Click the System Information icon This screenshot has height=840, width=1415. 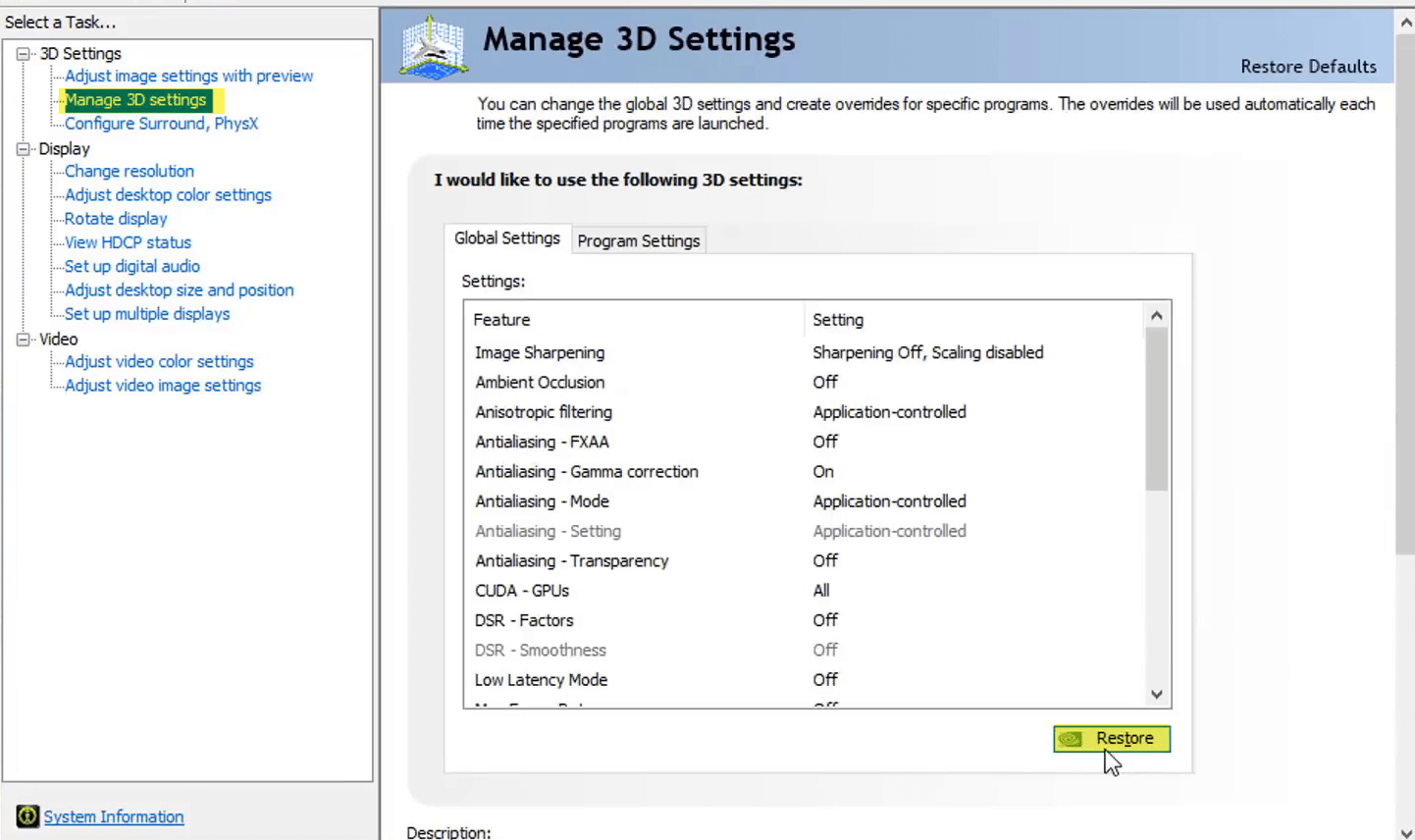pyautogui.click(x=27, y=815)
